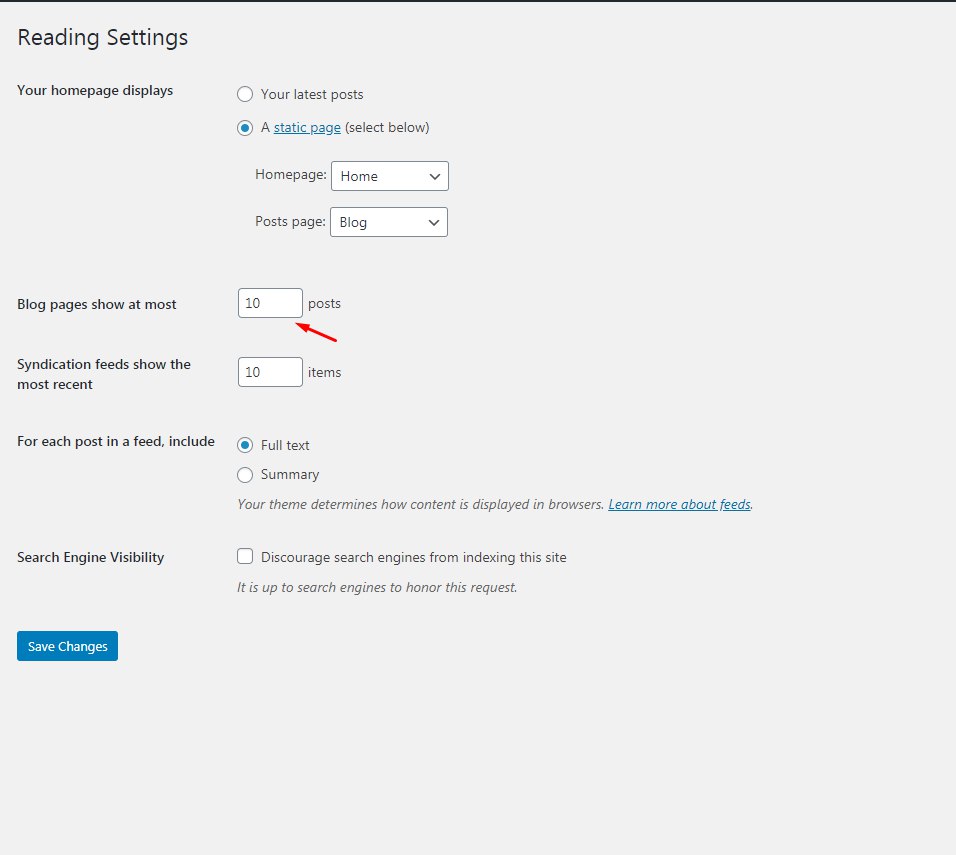Choose 'Full text' for feed posts
The height and width of the screenshot is (855, 956).
pyautogui.click(x=244, y=445)
